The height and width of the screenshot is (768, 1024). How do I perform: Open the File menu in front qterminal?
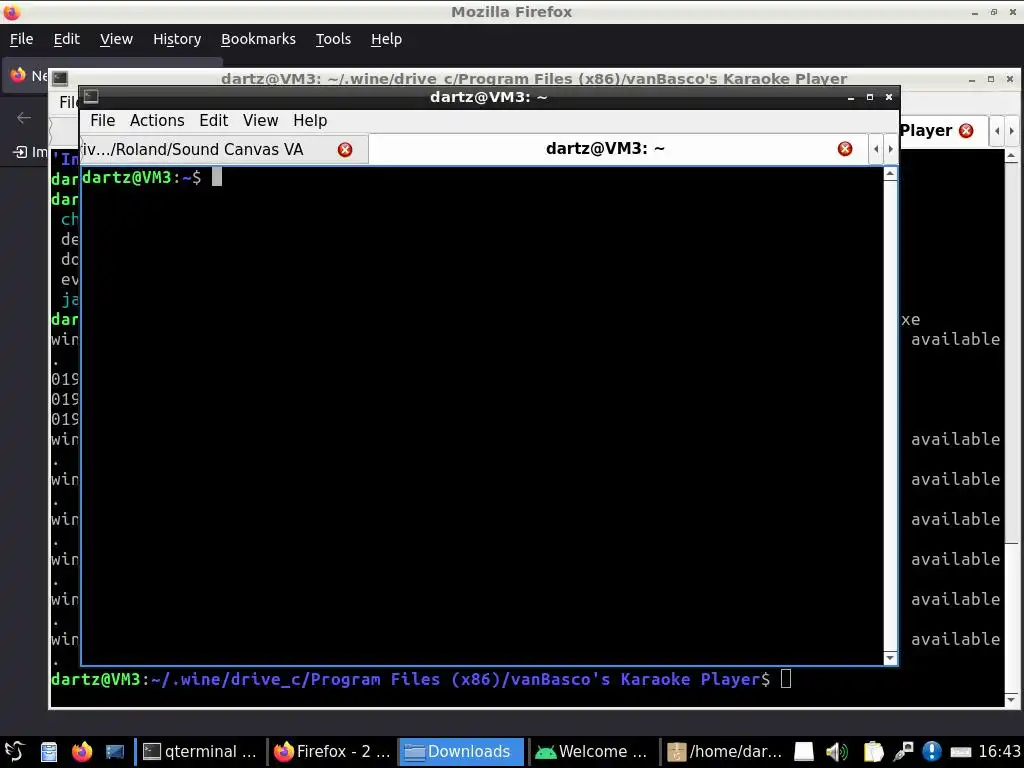[x=103, y=121]
